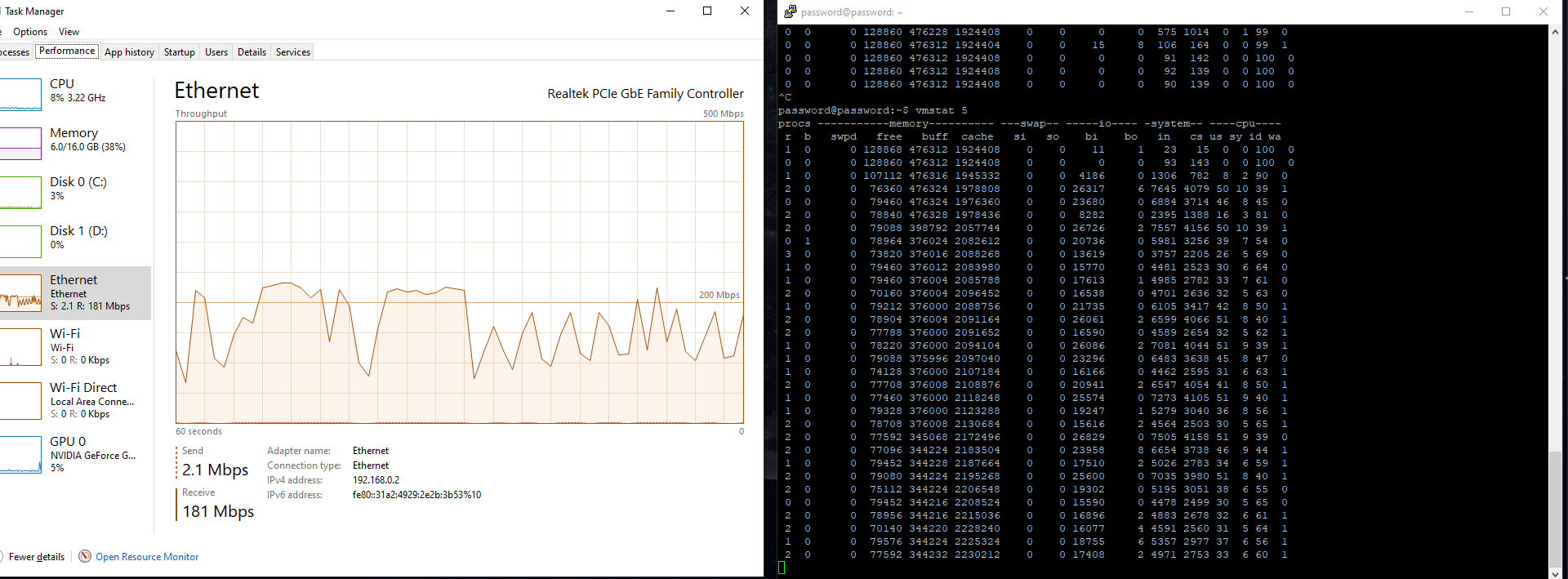Screen dimensions: 1568x579
Task: Minimize the terminal window
Action: tap(1468, 11)
